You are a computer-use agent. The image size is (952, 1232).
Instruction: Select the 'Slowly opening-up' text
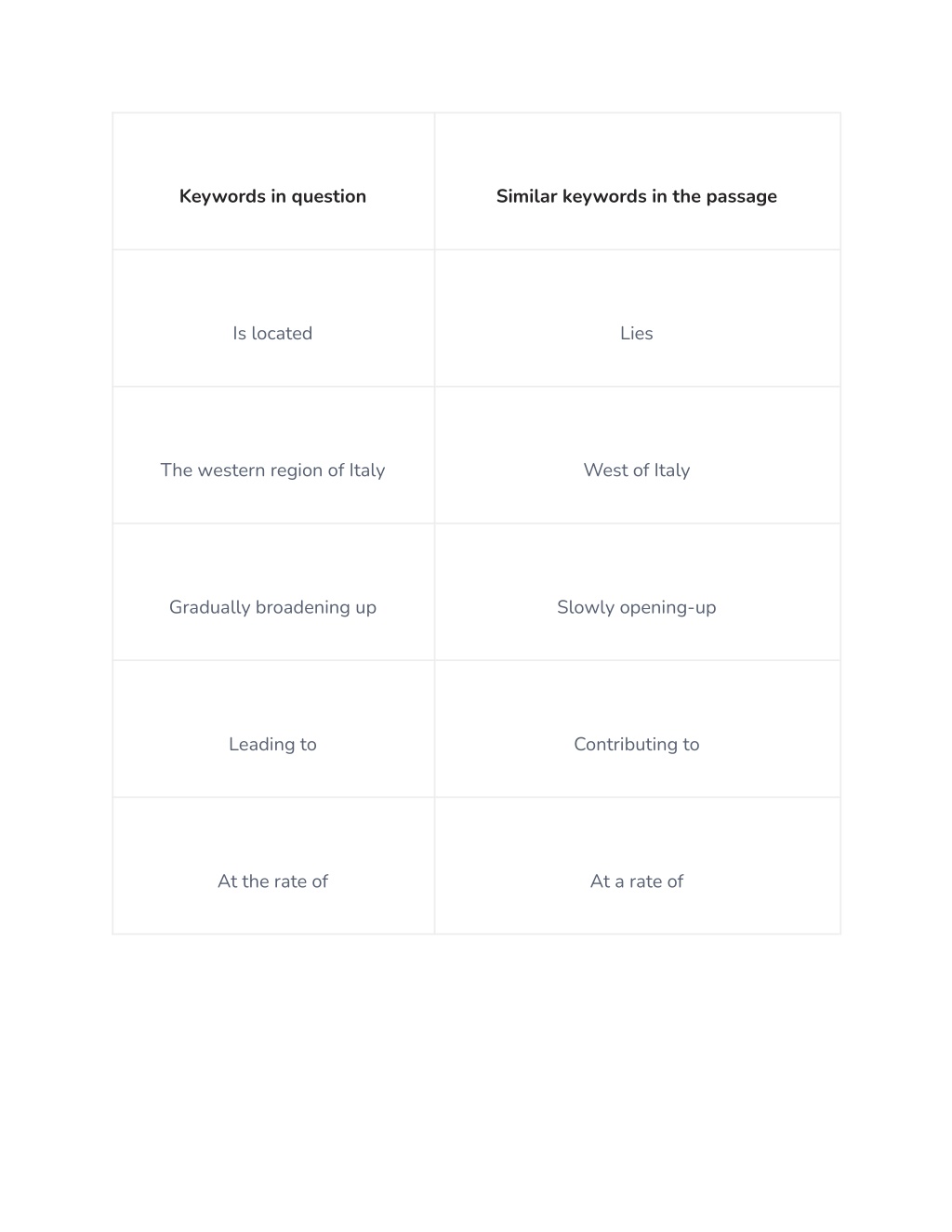click(637, 607)
